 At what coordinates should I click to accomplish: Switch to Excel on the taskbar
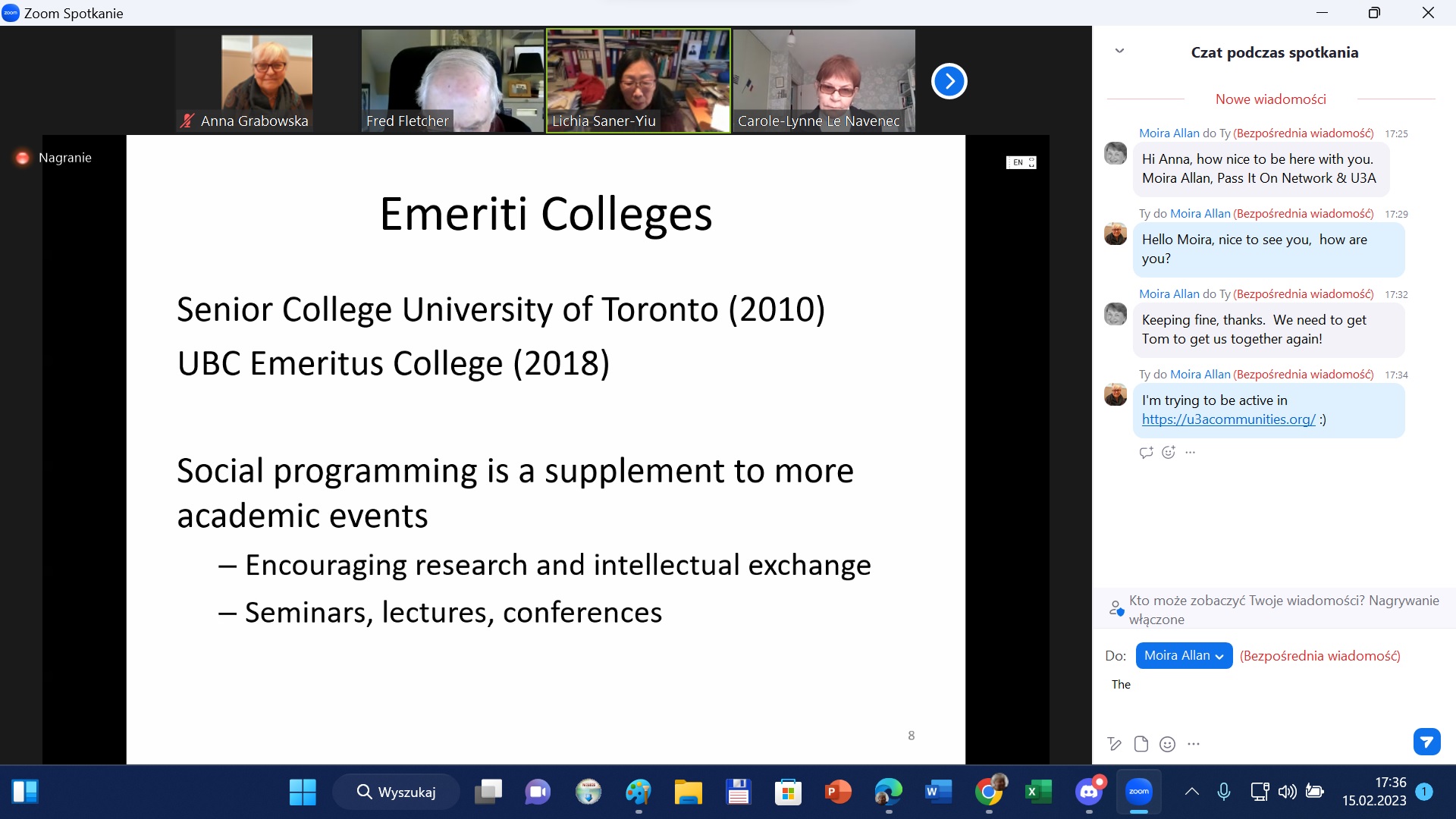pyautogui.click(x=1038, y=792)
